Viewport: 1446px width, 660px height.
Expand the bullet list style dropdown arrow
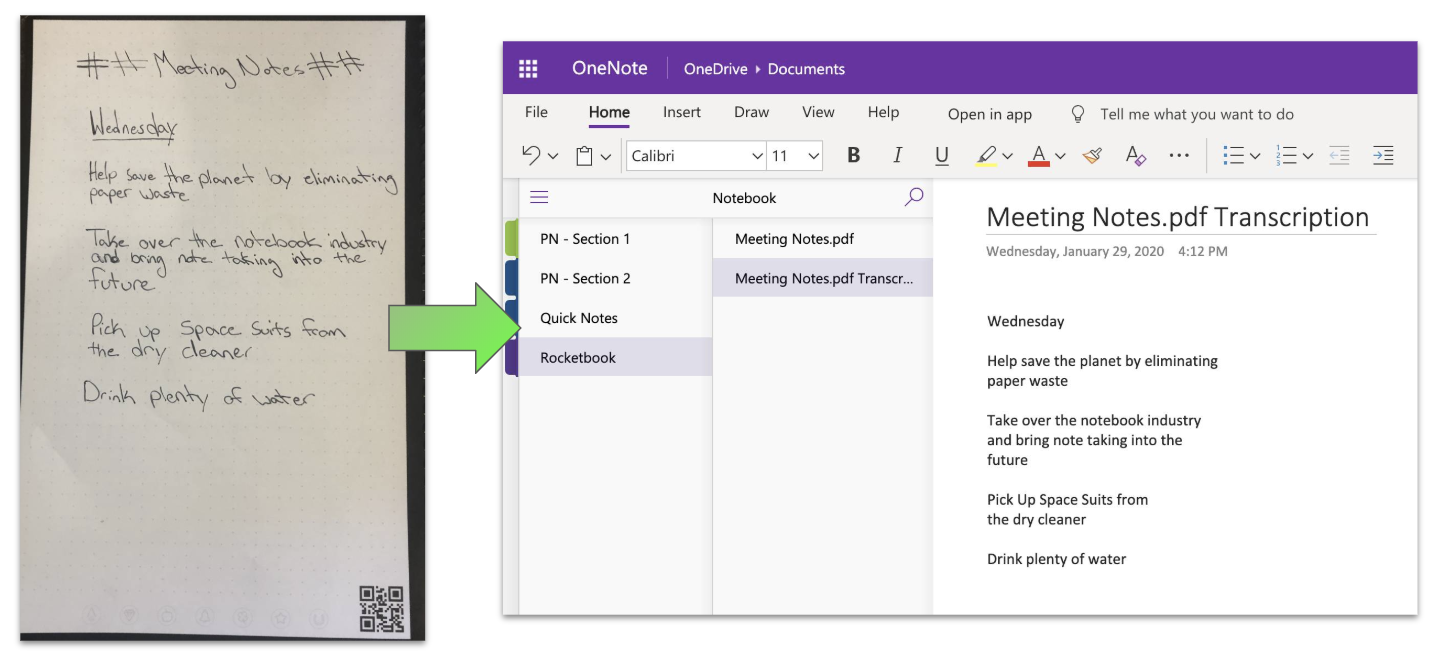pyautogui.click(x=1255, y=156)
